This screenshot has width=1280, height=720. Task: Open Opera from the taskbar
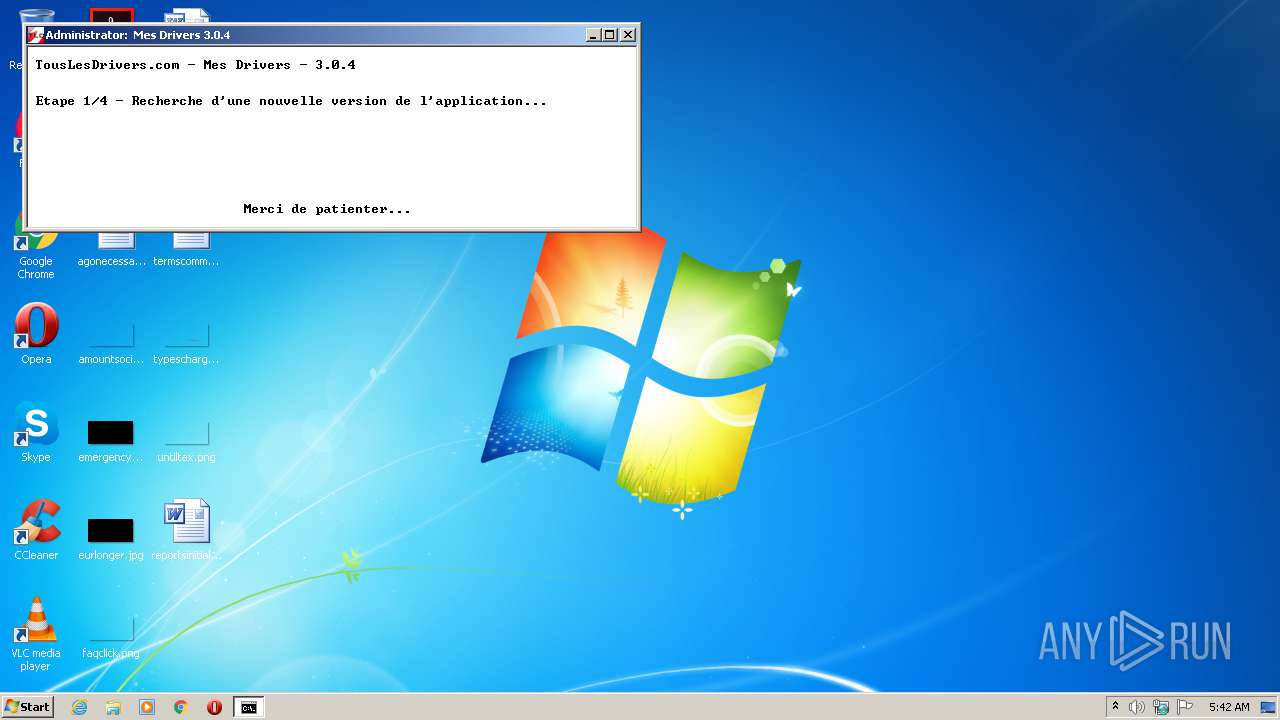tap(214, 707)
